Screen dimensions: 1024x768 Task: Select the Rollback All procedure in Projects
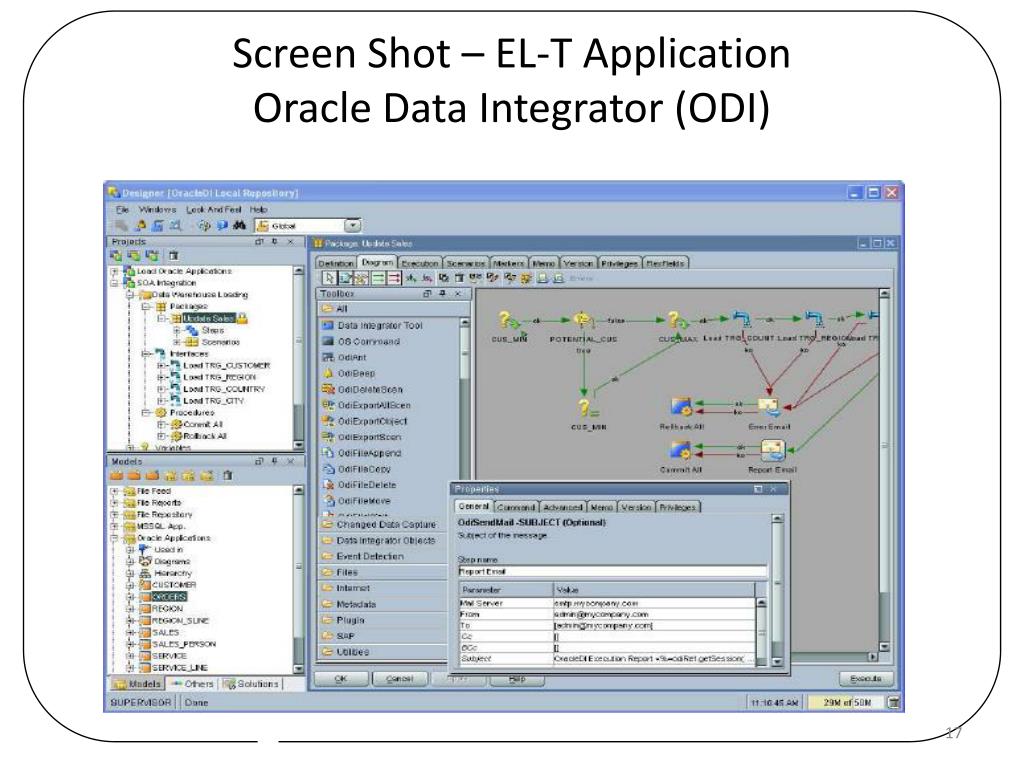[x=204, y=436]
